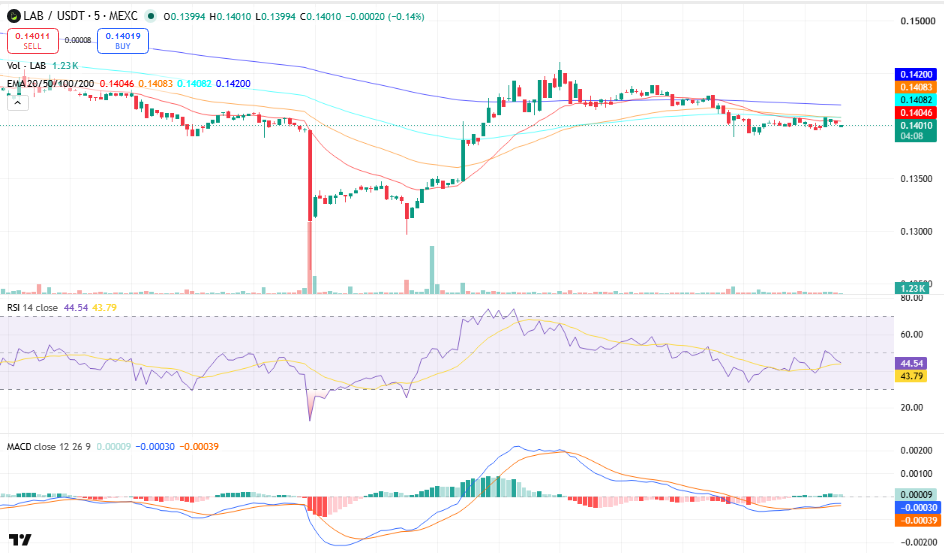
Task: Click the orange EMA value 0.14083 in legend
Action: tap(155, 84)
